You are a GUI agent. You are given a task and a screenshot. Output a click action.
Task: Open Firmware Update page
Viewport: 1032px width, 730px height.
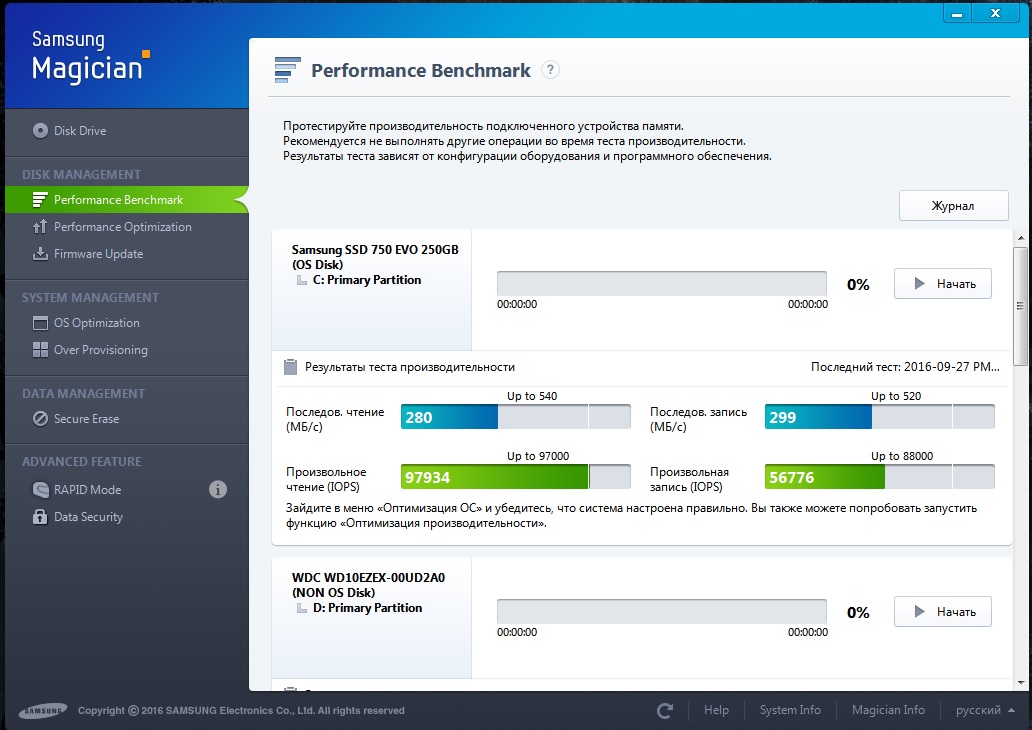(126, 253)
